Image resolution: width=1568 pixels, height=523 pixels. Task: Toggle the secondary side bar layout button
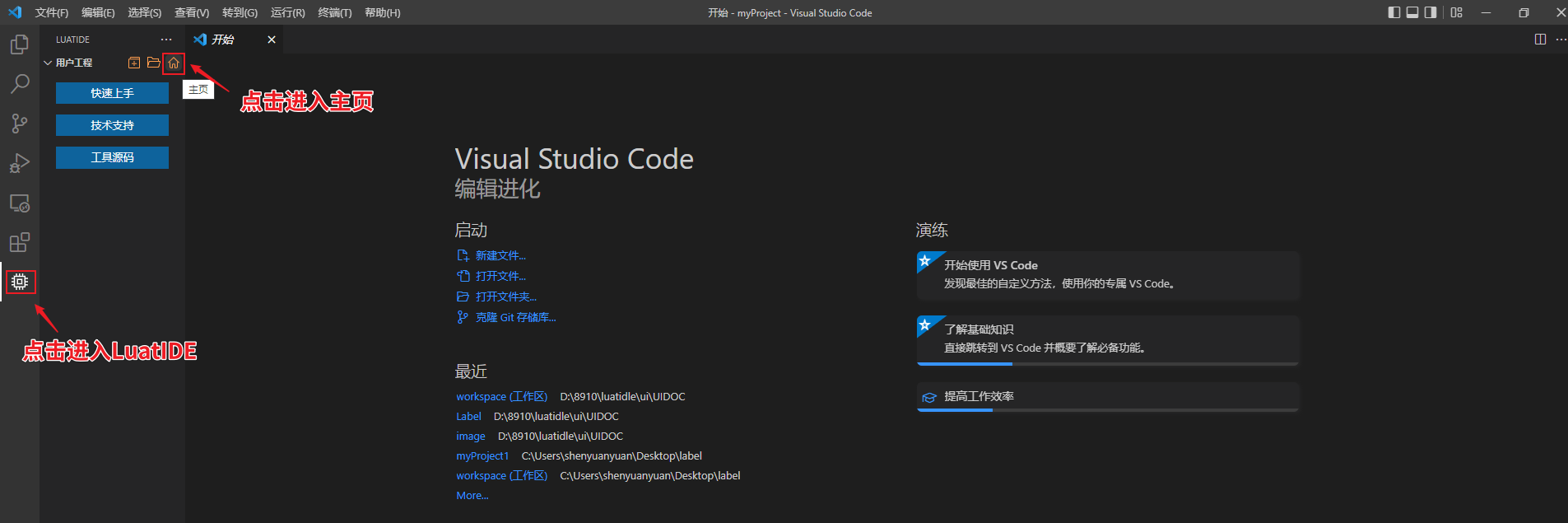pyautogui.click(x=1431, y=12)
